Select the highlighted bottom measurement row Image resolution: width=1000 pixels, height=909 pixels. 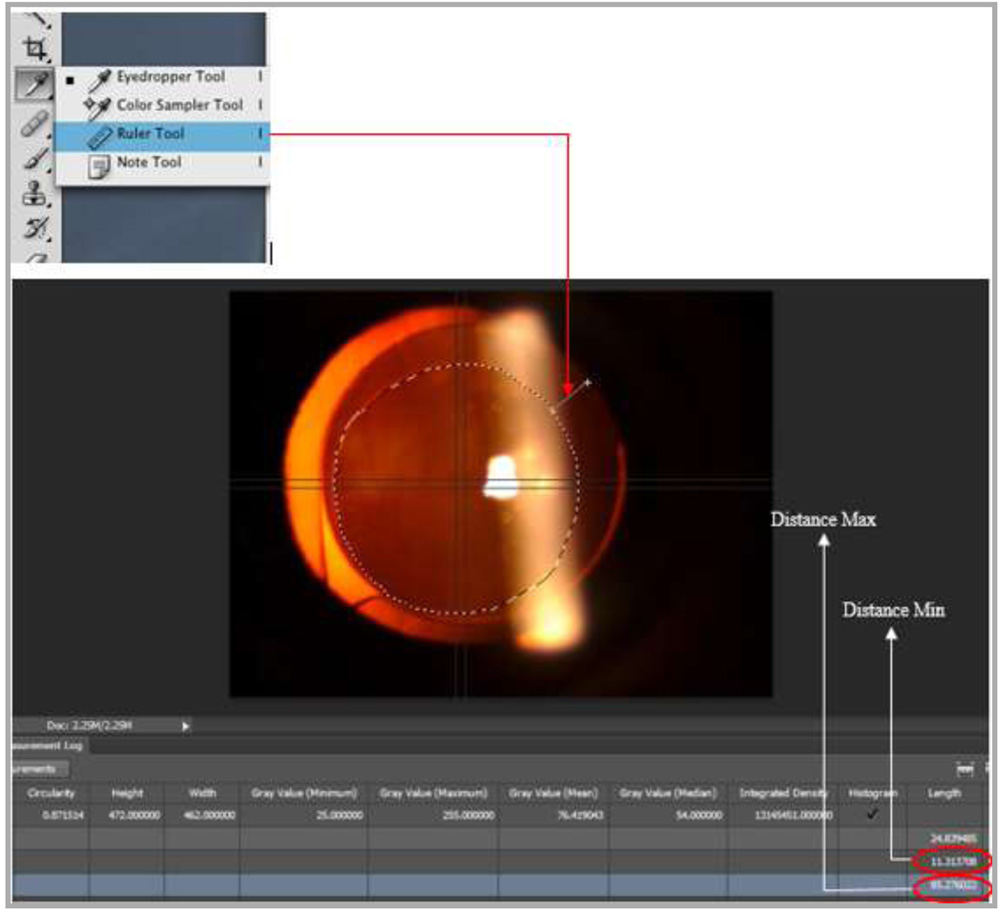pyautogui.click(x=450, y=886)
